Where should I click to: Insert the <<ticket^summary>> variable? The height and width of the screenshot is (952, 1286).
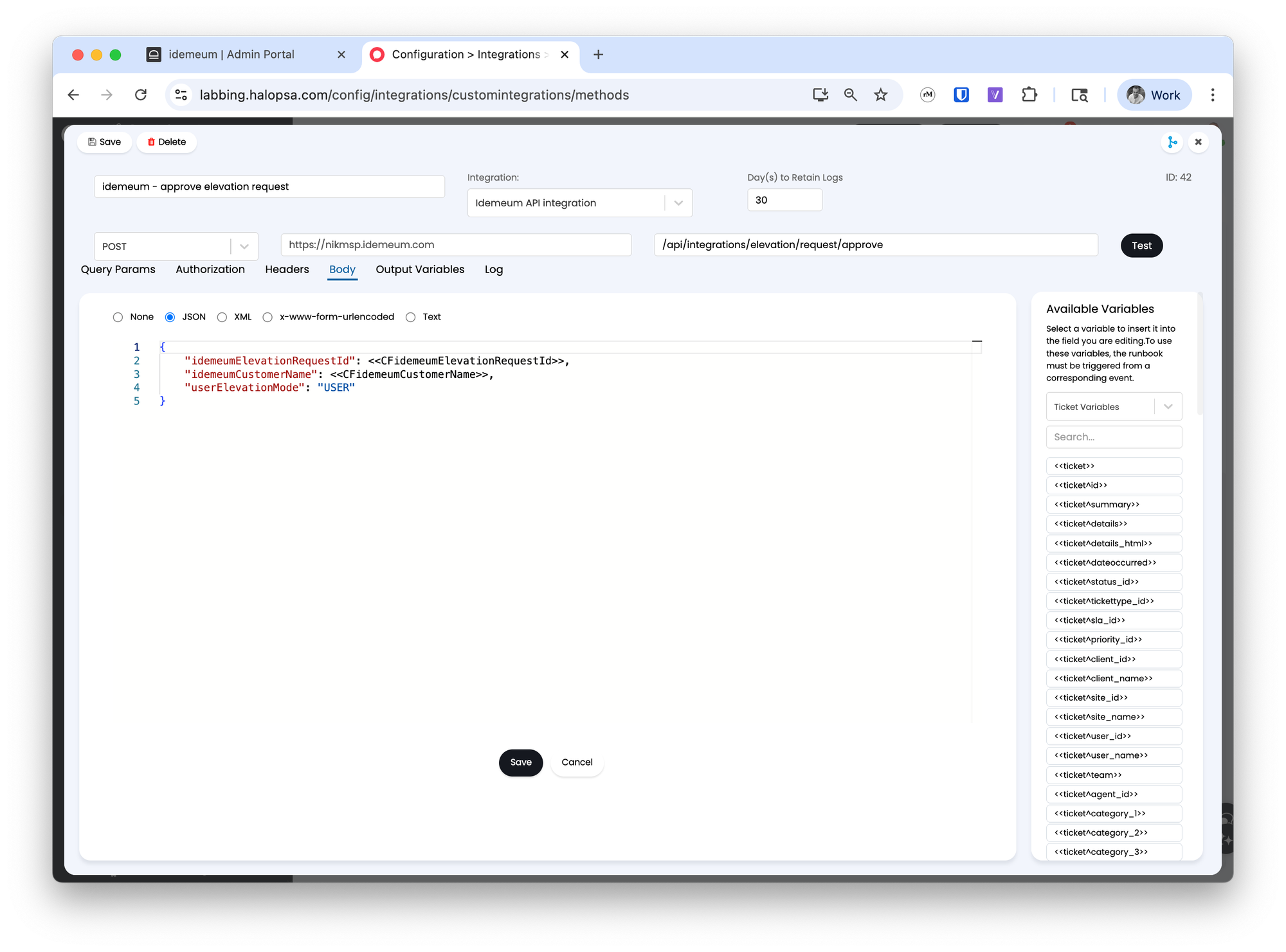(1114, 505)
